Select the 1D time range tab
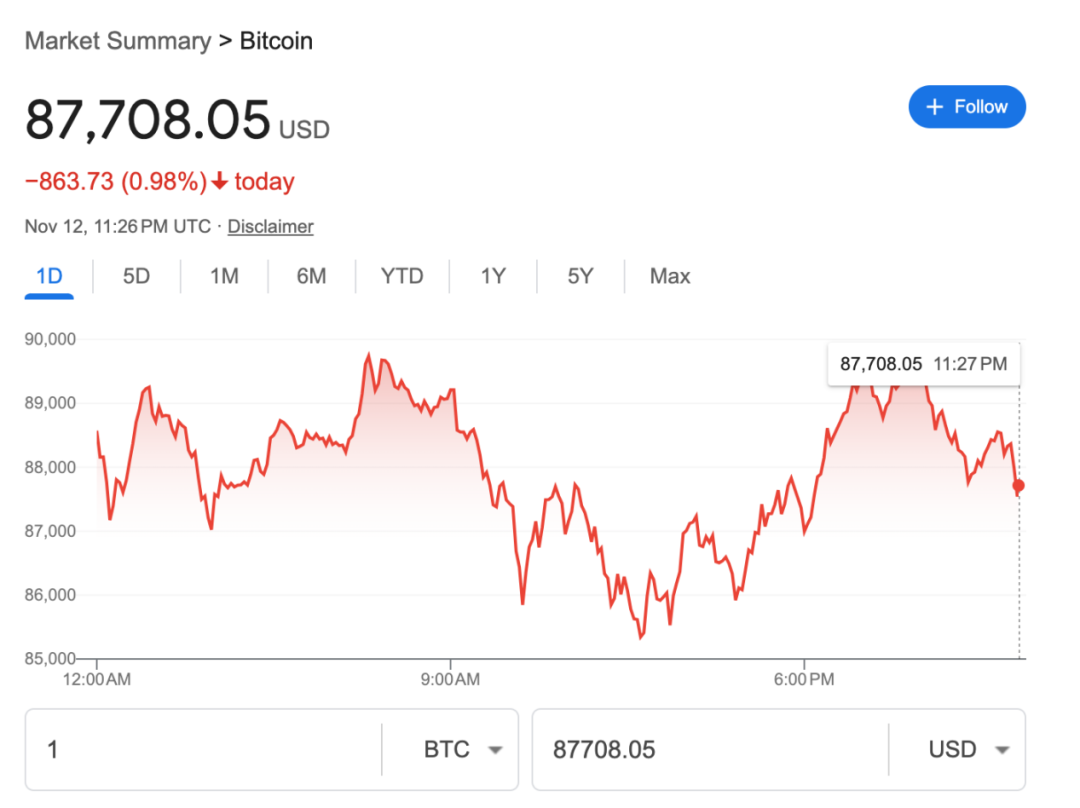Image resolution: width=1080 pixels, height=808 pixels. click(49, 276)
